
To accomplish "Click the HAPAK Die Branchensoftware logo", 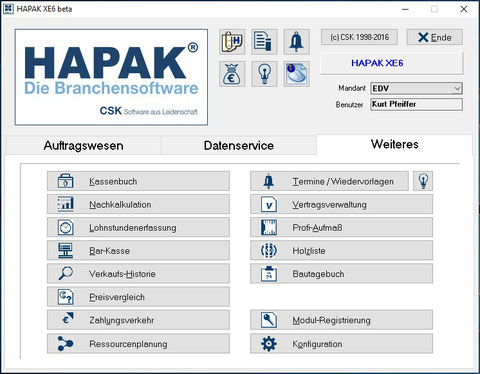I will point(111,77).
